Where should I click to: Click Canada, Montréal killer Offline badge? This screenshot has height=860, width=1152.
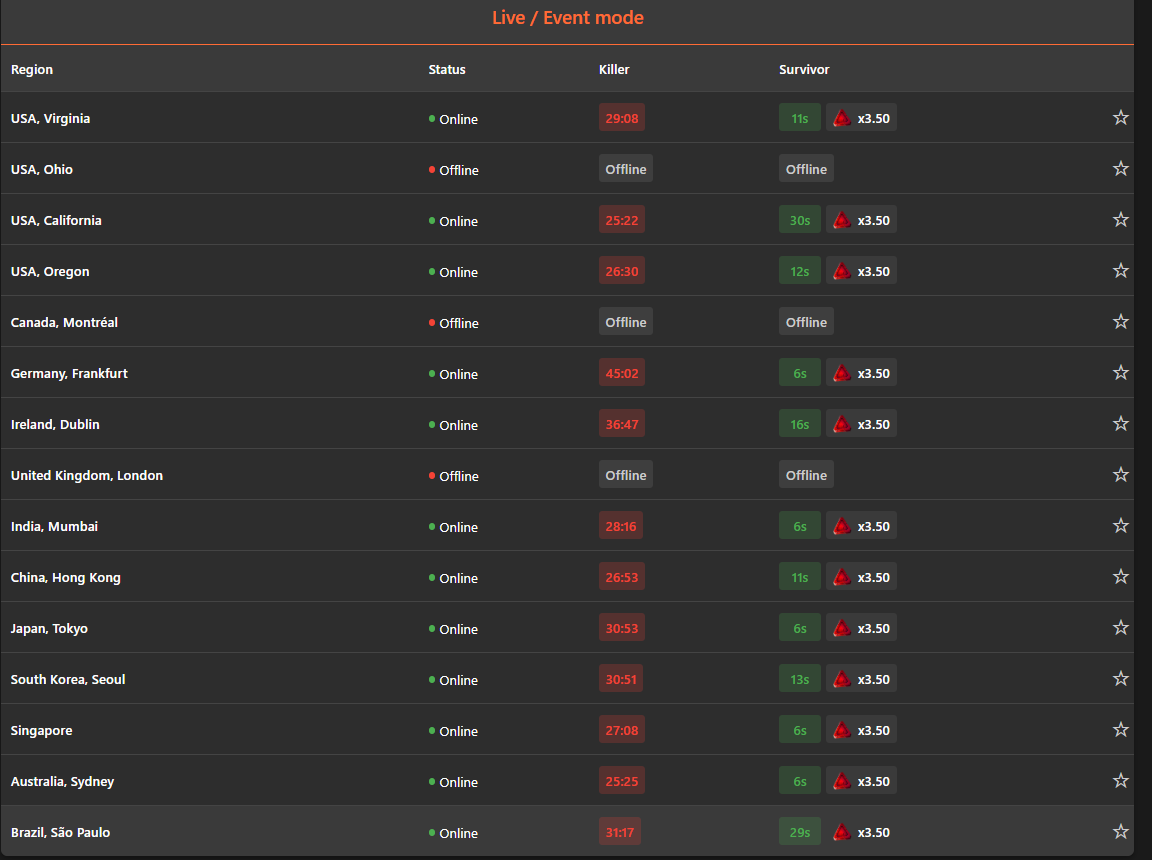[625, 322]
